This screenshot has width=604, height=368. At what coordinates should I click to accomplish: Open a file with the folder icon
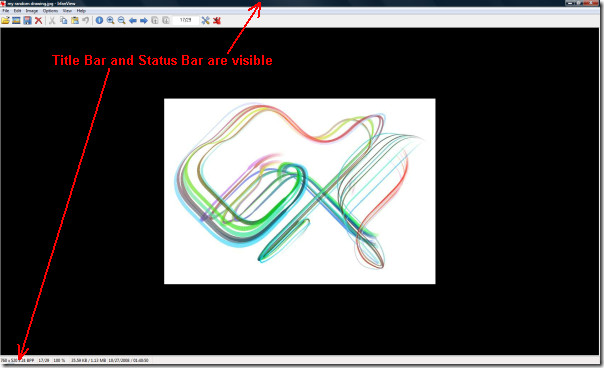[x=5, y=20]
